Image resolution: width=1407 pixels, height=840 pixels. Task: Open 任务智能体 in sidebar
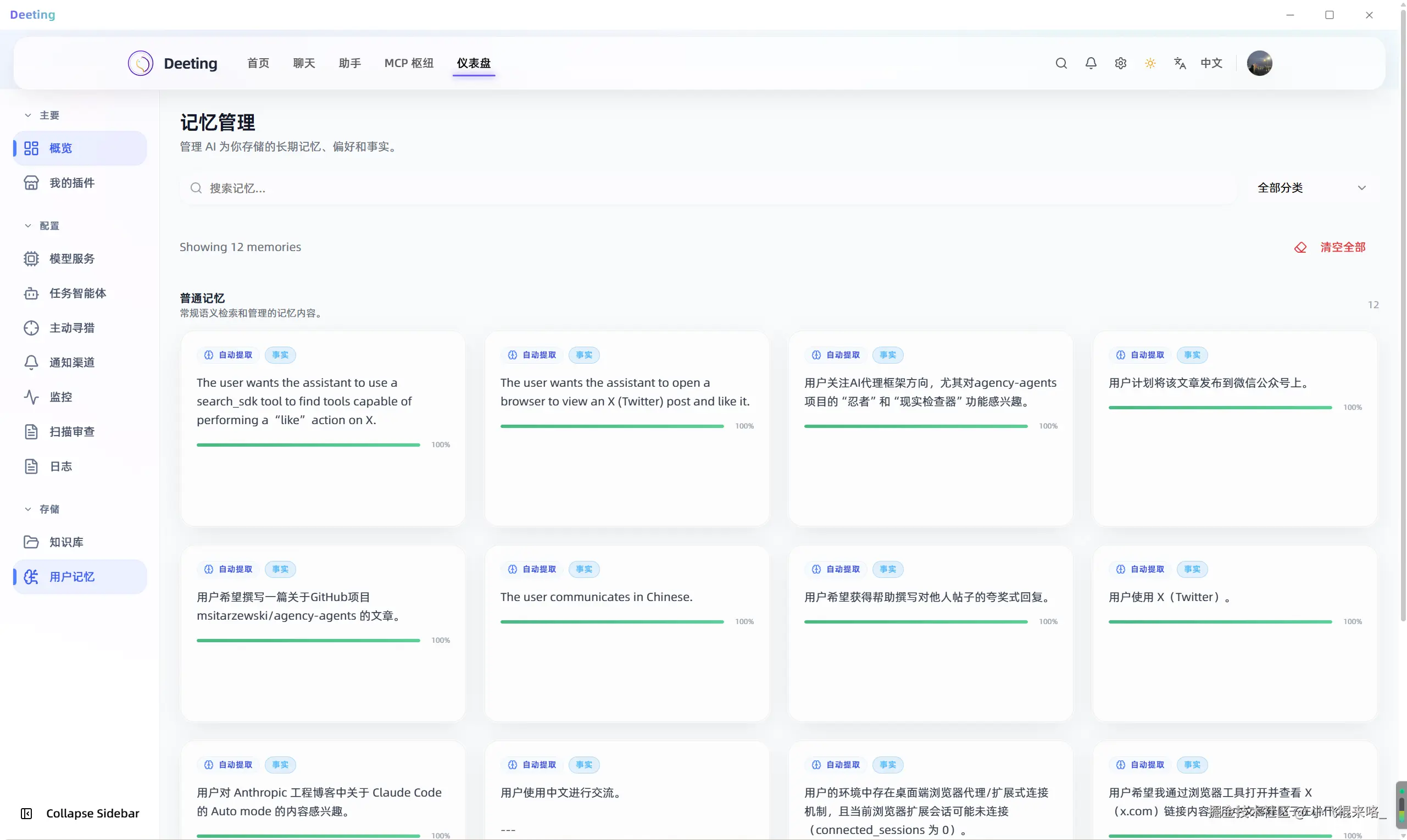[x=77, y=293]
